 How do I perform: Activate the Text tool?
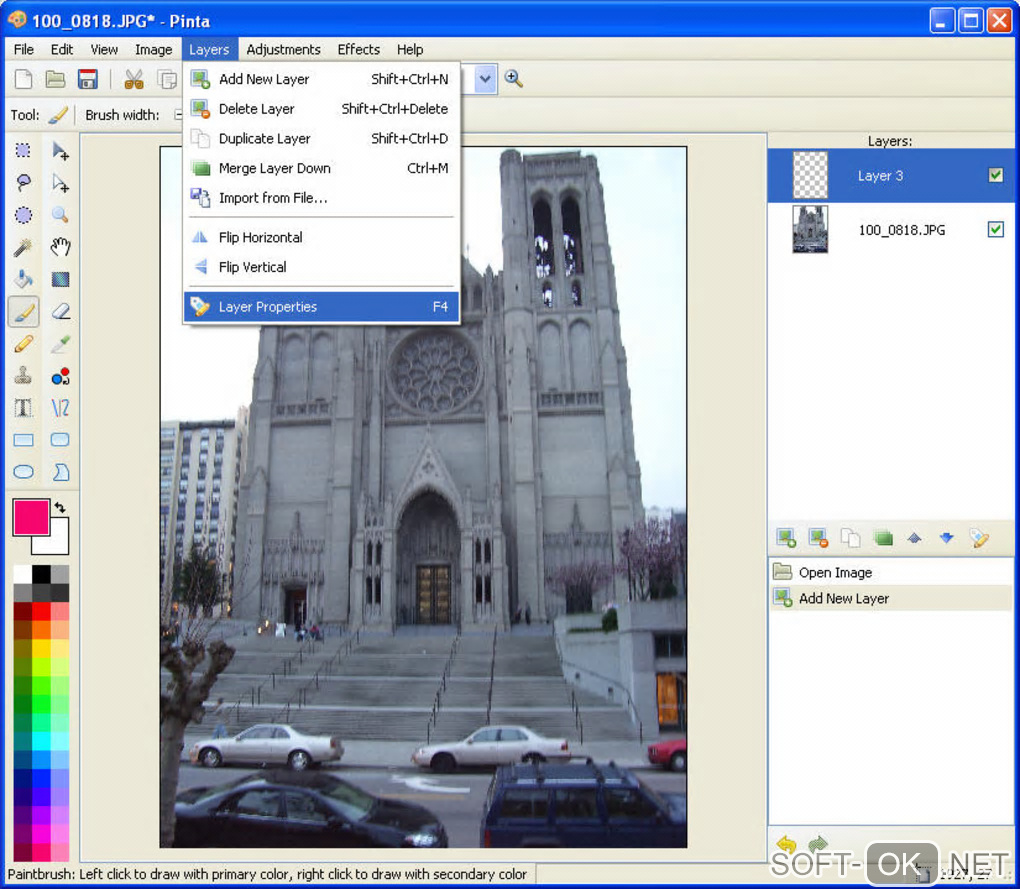coord(23,408)
